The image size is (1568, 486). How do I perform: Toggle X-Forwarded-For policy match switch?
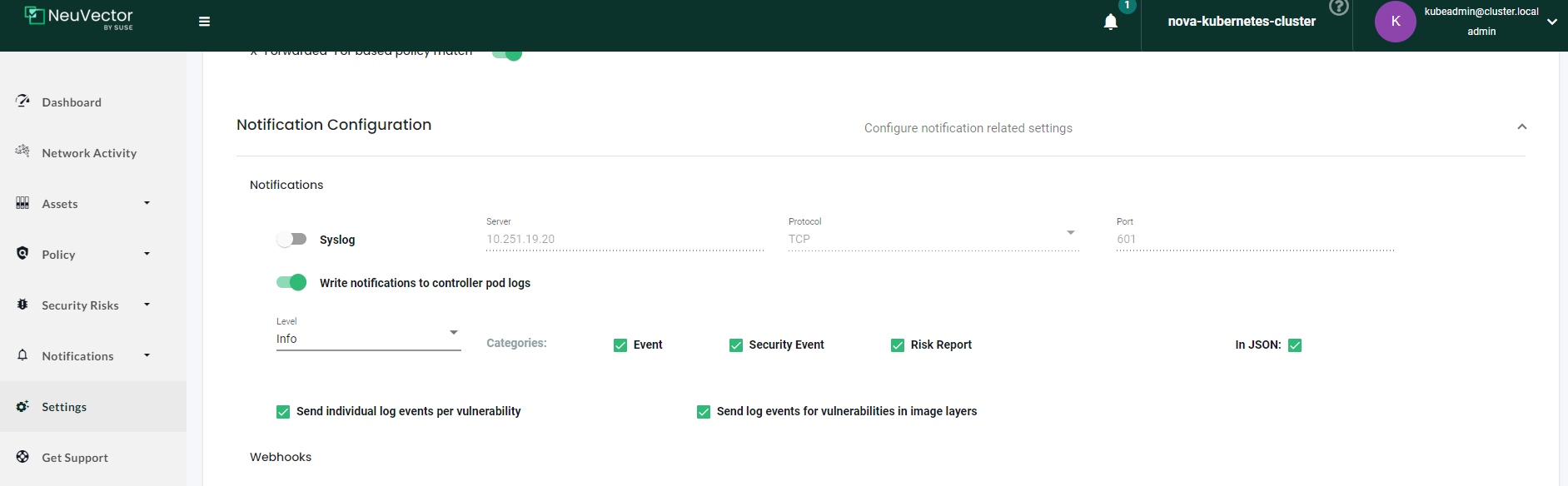coord(507,54)
